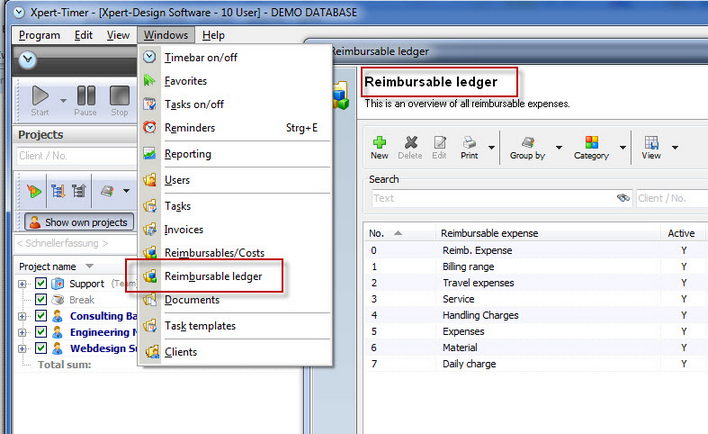Uncheck the Break project checkbox
The image size is (708, 434).
click(41, 299)
